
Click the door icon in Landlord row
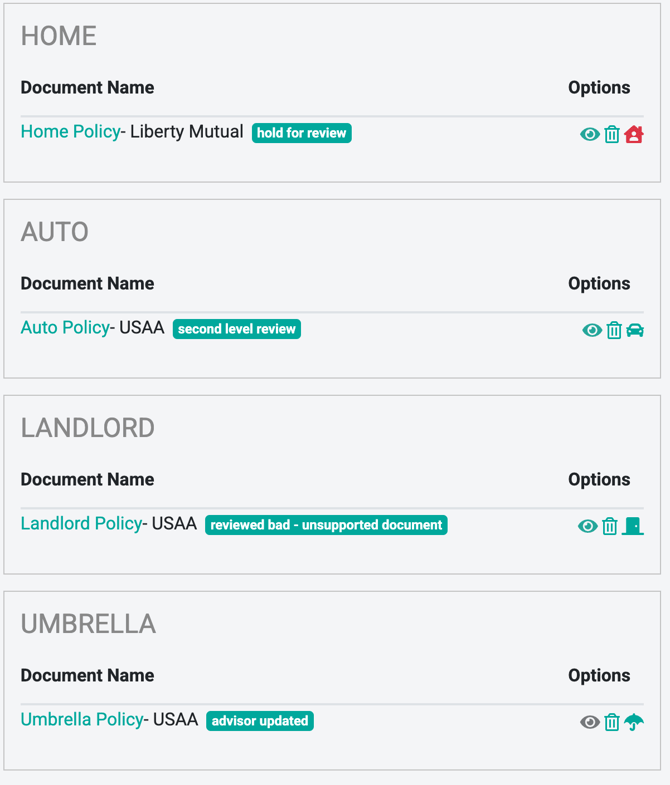click(x=632, y=526)
